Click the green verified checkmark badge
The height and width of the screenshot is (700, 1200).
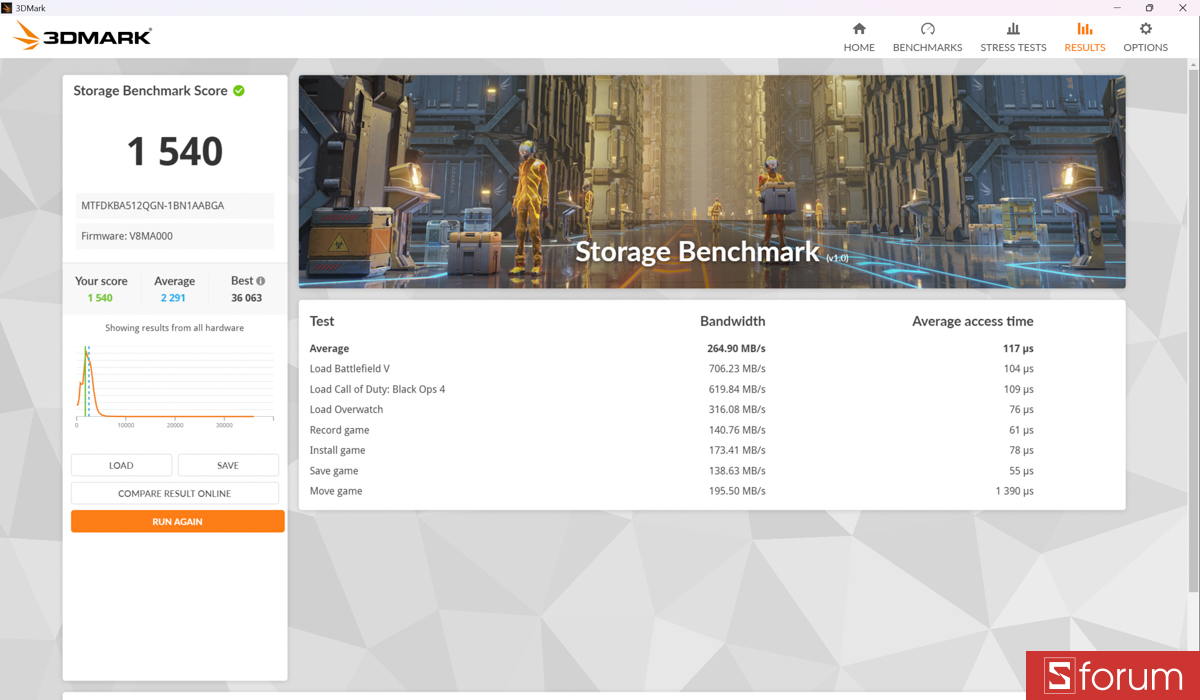(x=238, y=90)
